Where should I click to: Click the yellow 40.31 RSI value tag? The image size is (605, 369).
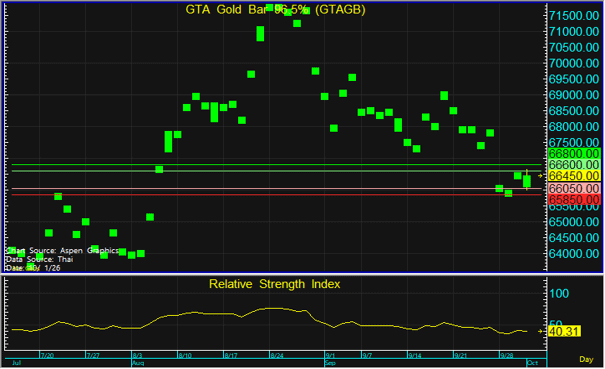tap(564, 331)
